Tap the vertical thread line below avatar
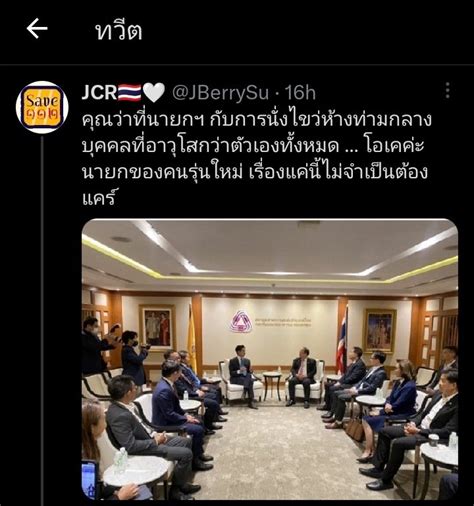The width and height of the screenshot is (474, 506). pos(42,321)
